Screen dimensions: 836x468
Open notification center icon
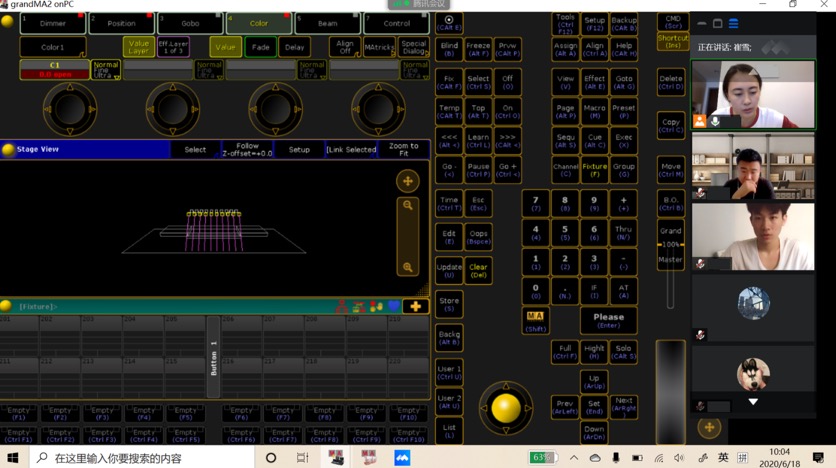[x=818, y=457]
